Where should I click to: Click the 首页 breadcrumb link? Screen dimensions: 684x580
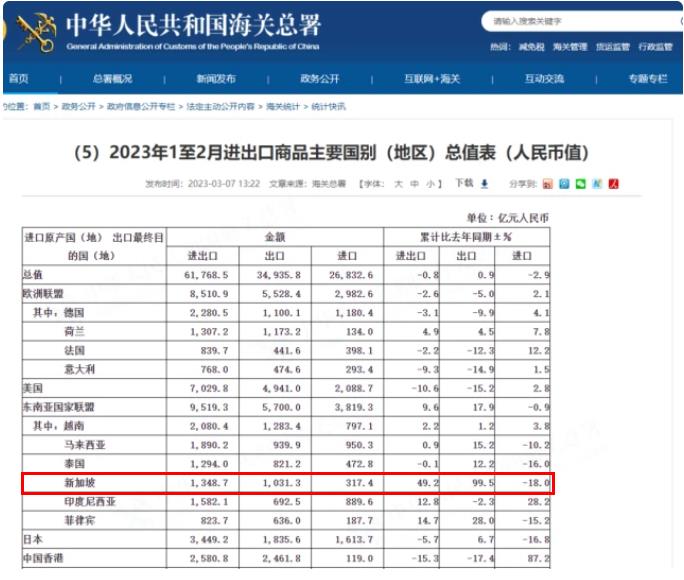tap(41, 106)
